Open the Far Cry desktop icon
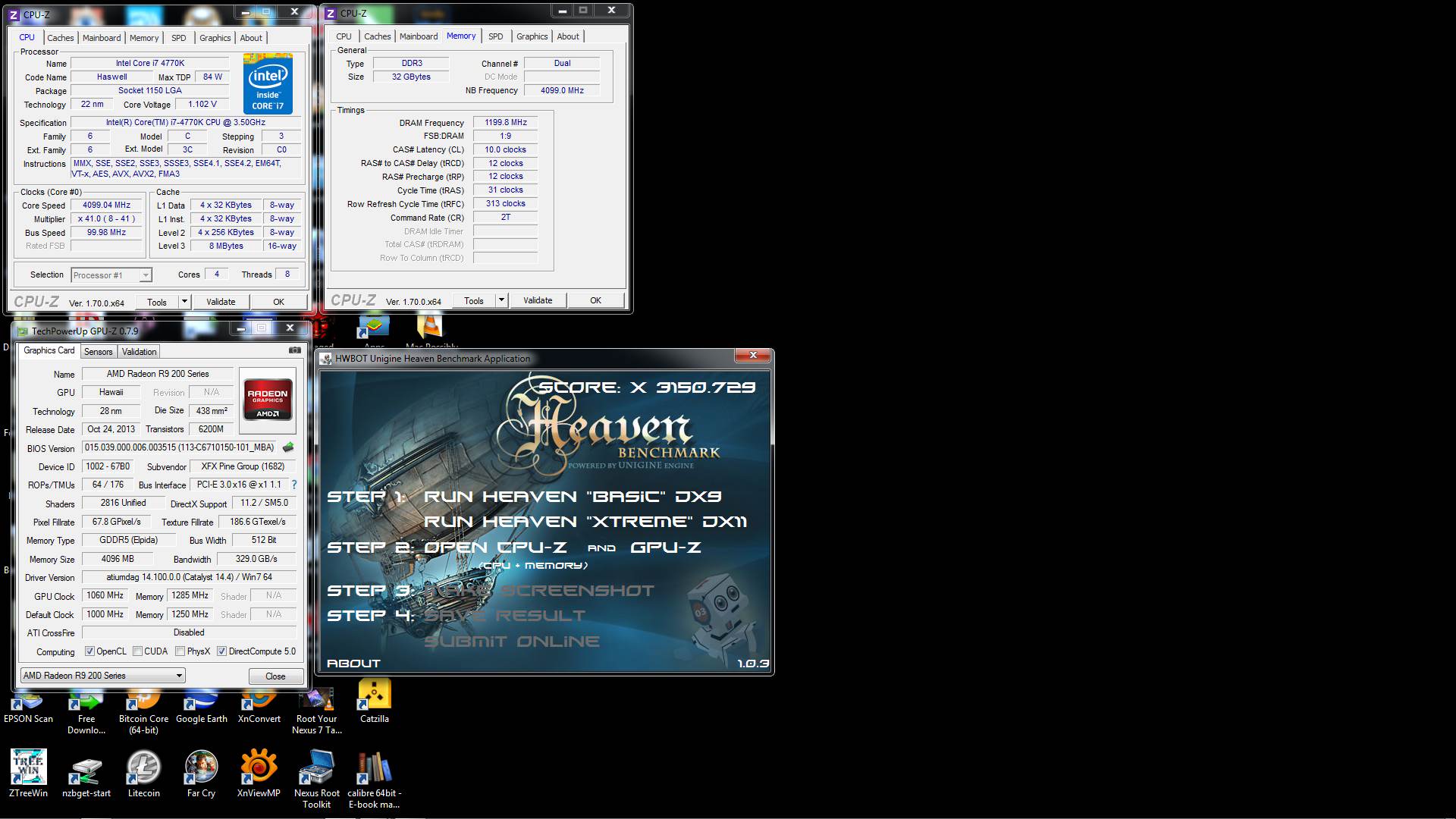 (202, 773)
